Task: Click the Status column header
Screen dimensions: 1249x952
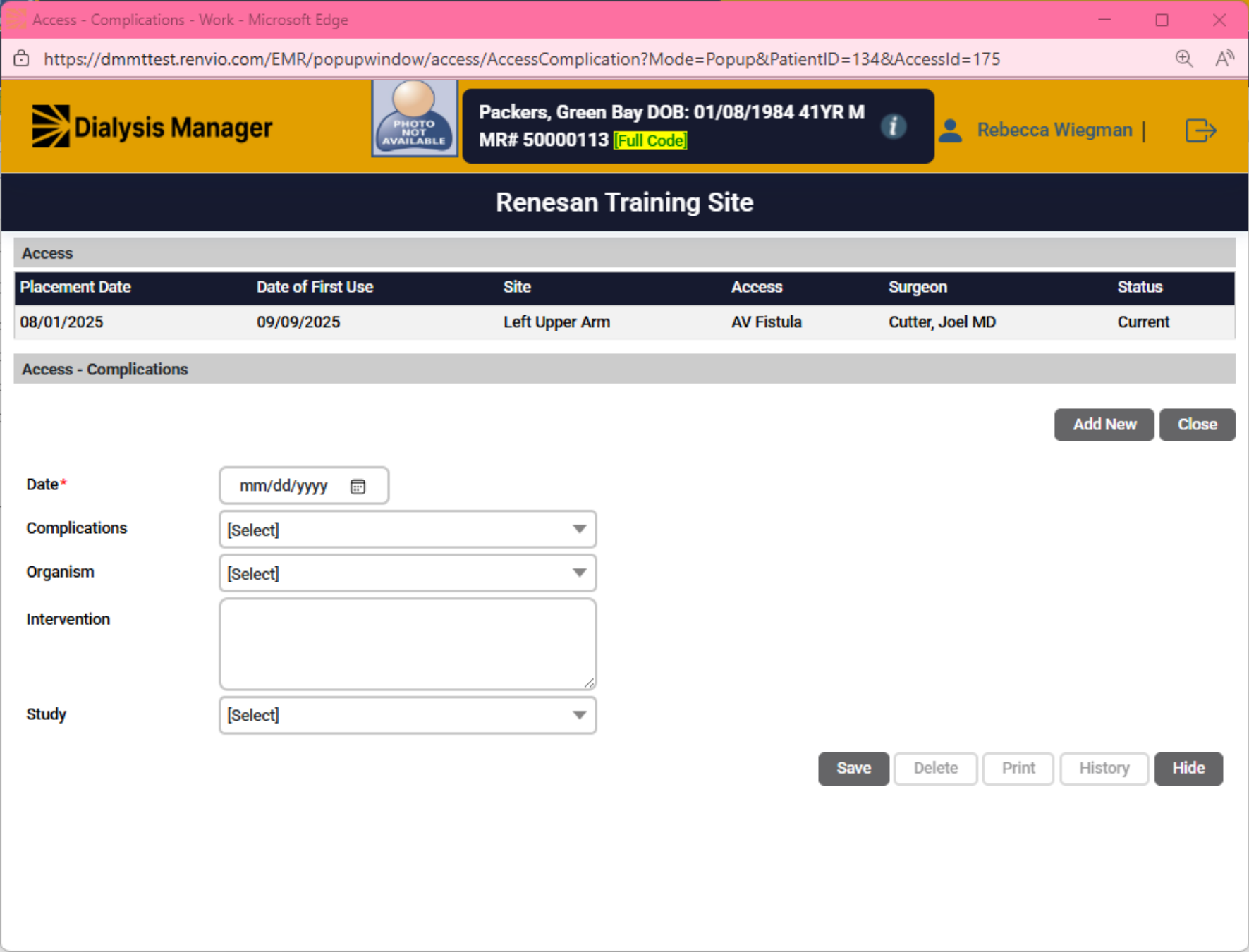Action: click(1140, 287)
